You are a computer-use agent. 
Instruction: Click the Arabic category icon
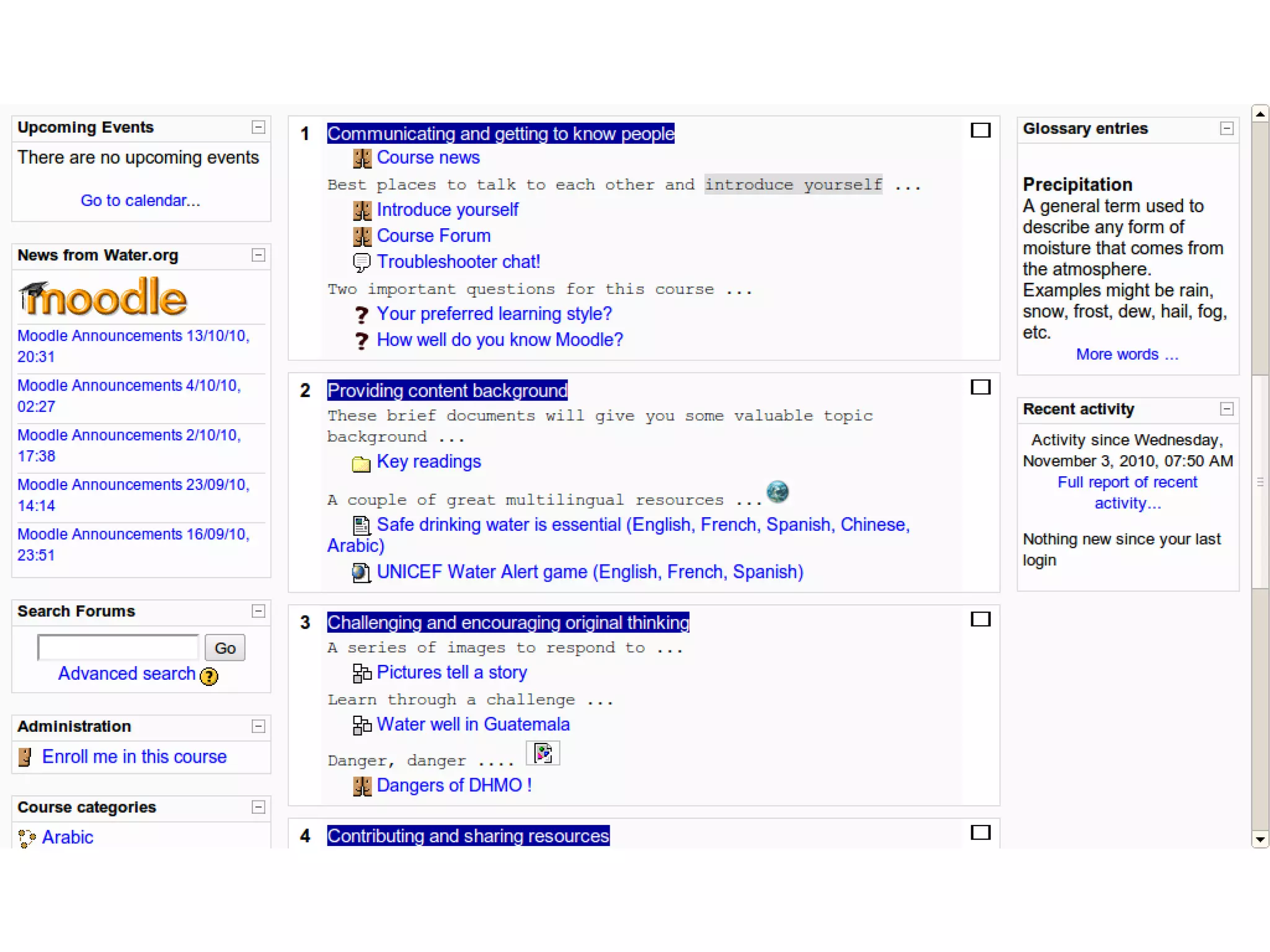pos(27,838)
